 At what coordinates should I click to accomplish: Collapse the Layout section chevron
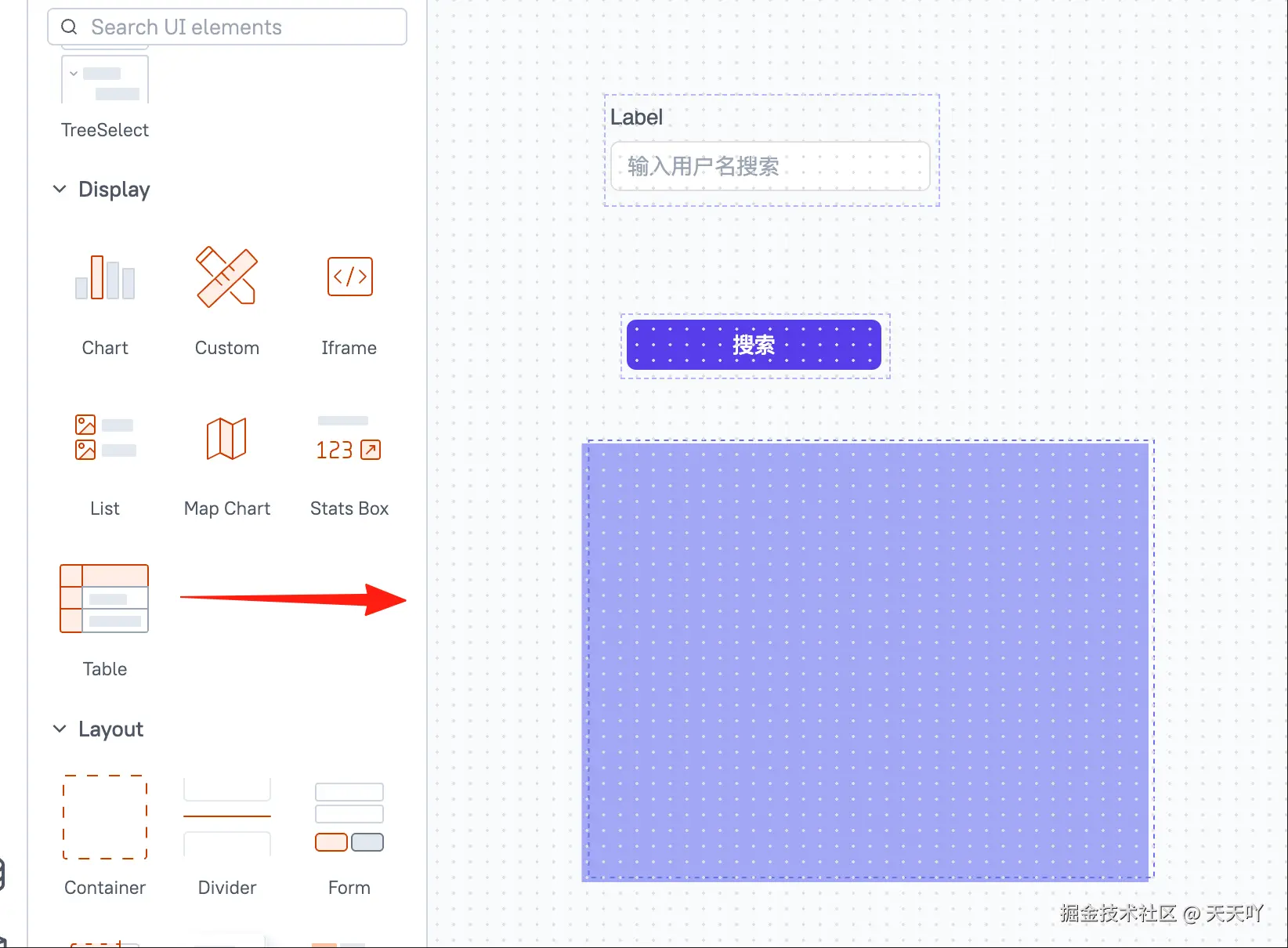60,729
